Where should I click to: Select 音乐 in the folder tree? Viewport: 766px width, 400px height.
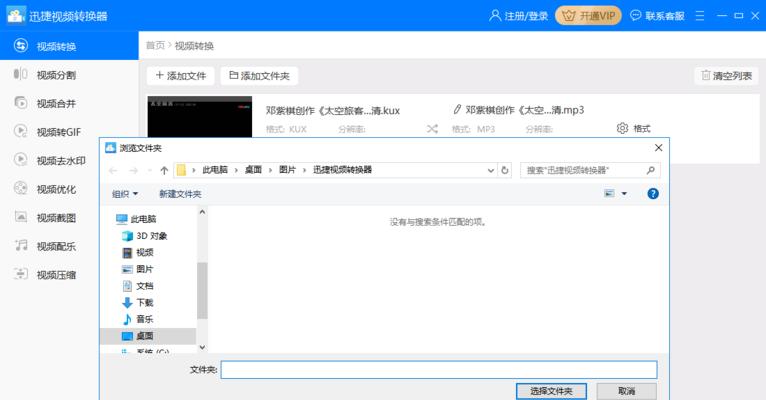coord(137,319)
